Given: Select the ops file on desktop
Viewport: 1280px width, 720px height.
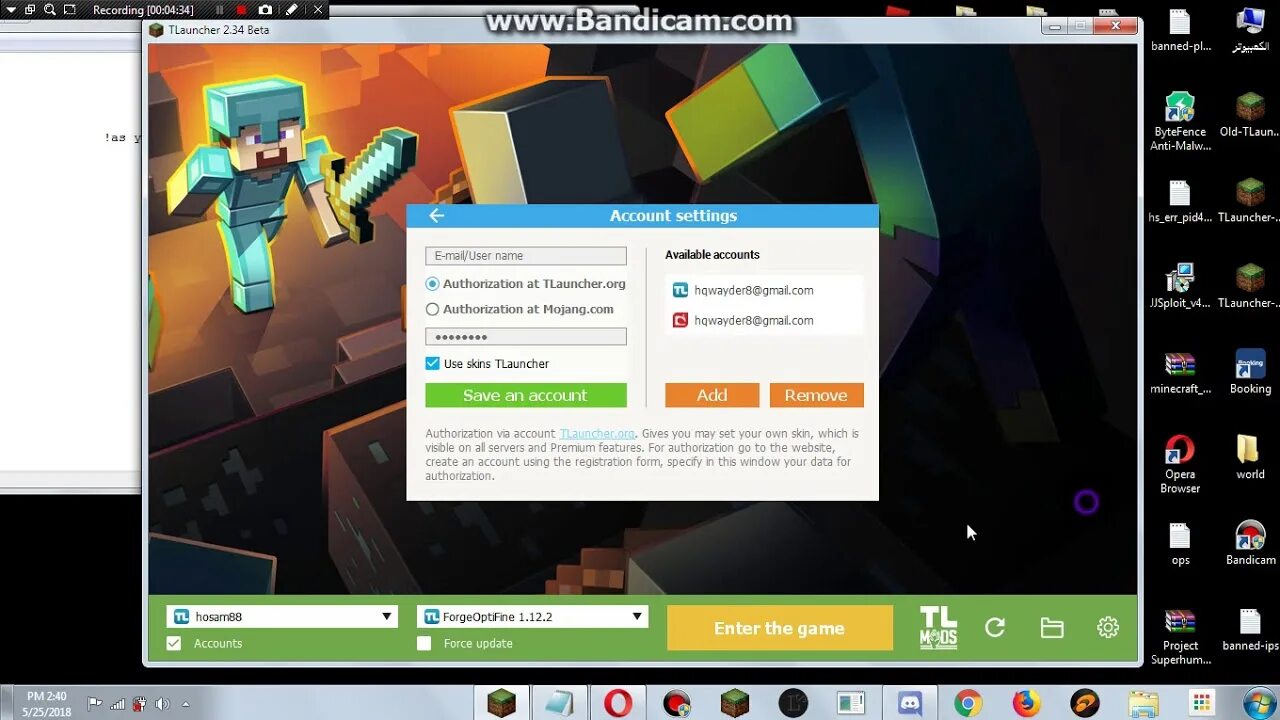Looking at the screenshot, I should (x=1180, y=543).
